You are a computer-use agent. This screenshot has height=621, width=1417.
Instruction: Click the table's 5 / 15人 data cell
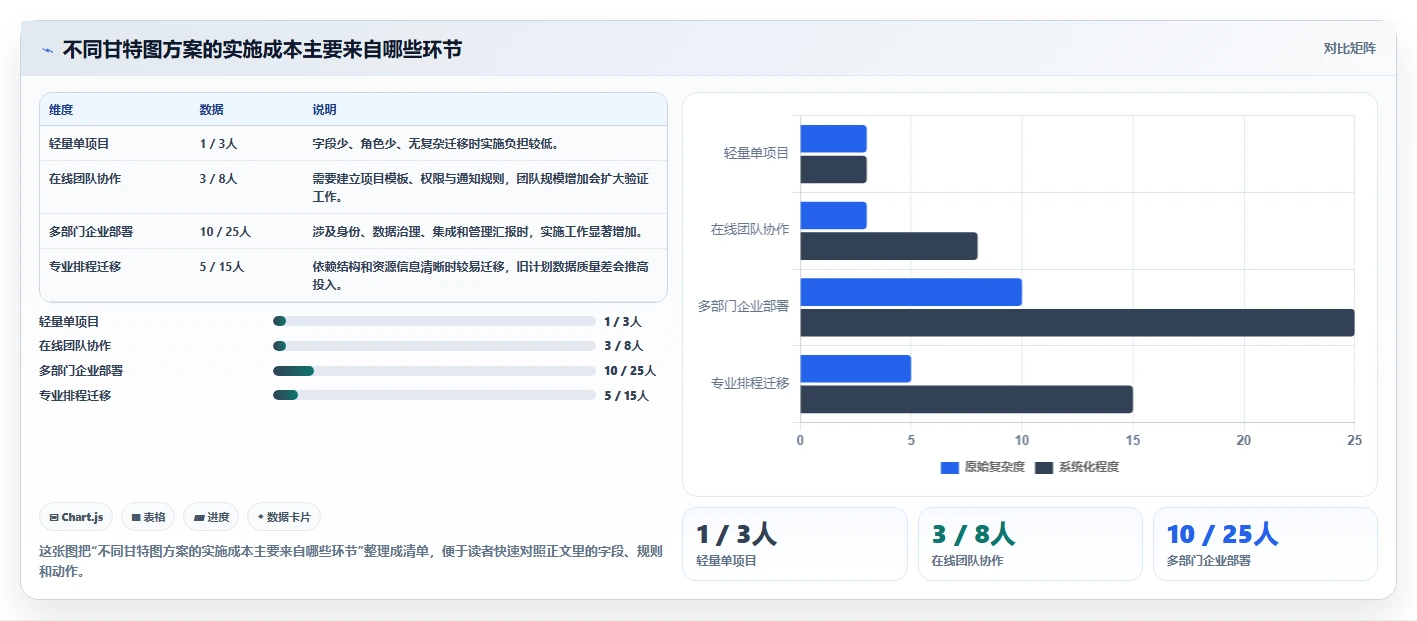click(222, 267)
